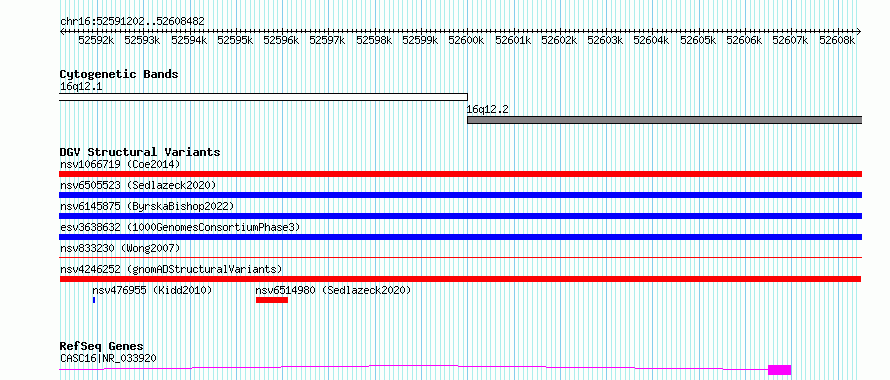Click the 52594k ruler tick label
Viewport: 890px width, 380px height.
click(x=189, y=40)
